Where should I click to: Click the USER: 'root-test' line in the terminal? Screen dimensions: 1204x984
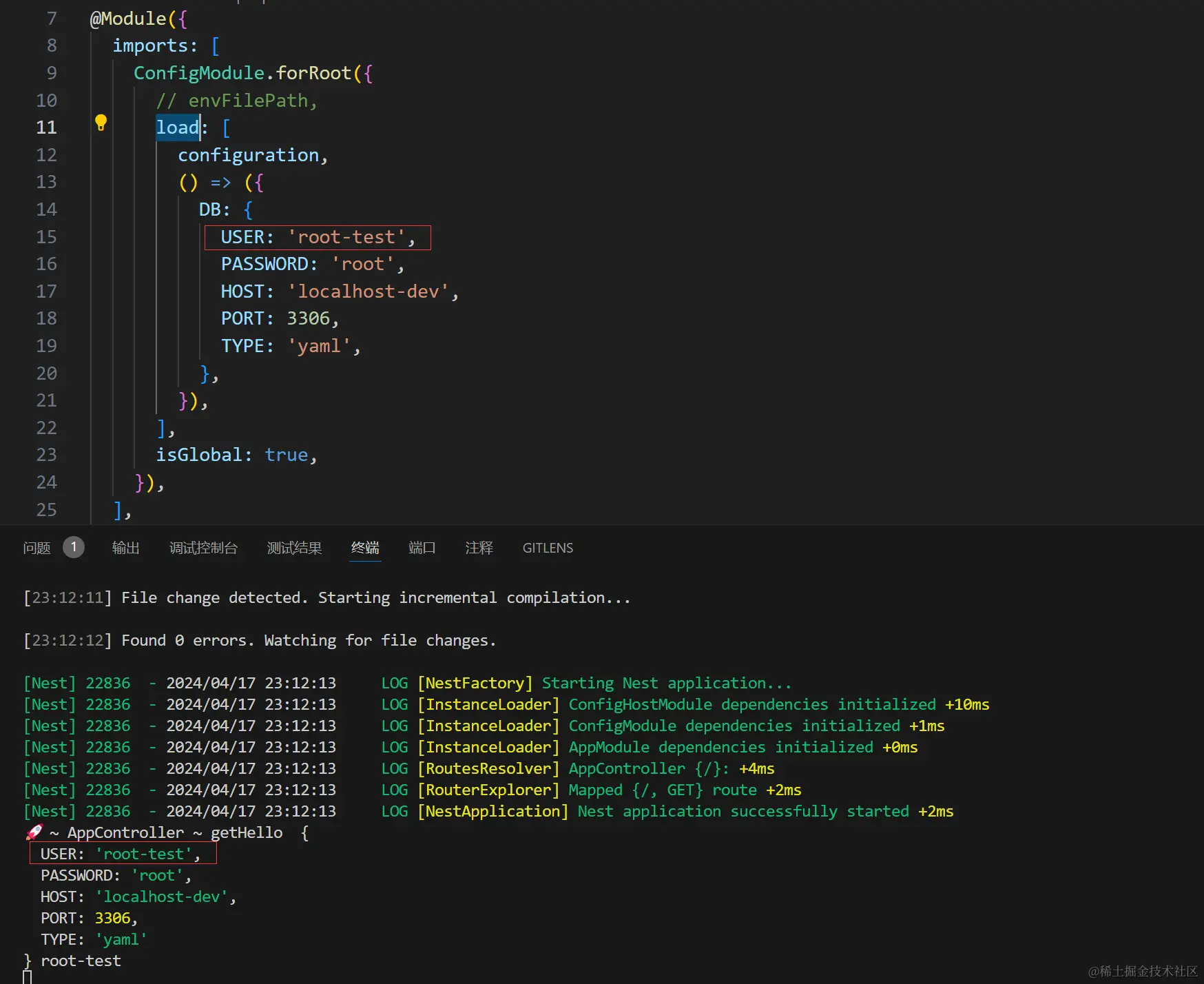point(121,854)
